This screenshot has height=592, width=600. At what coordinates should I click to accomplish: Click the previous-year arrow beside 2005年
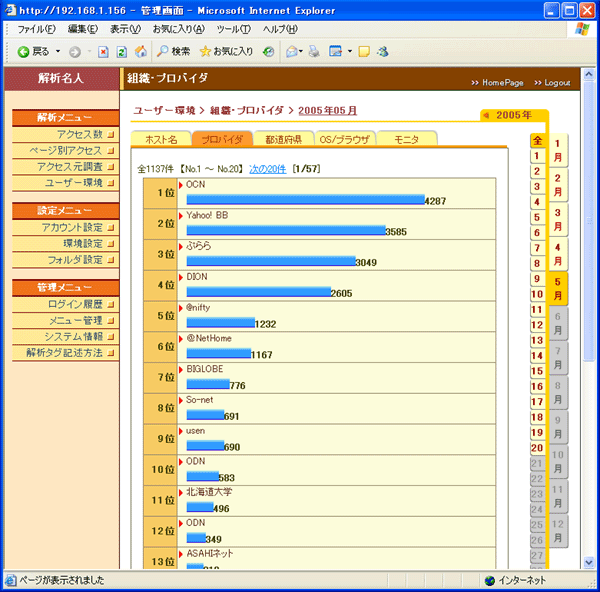(x=486, y=115)
